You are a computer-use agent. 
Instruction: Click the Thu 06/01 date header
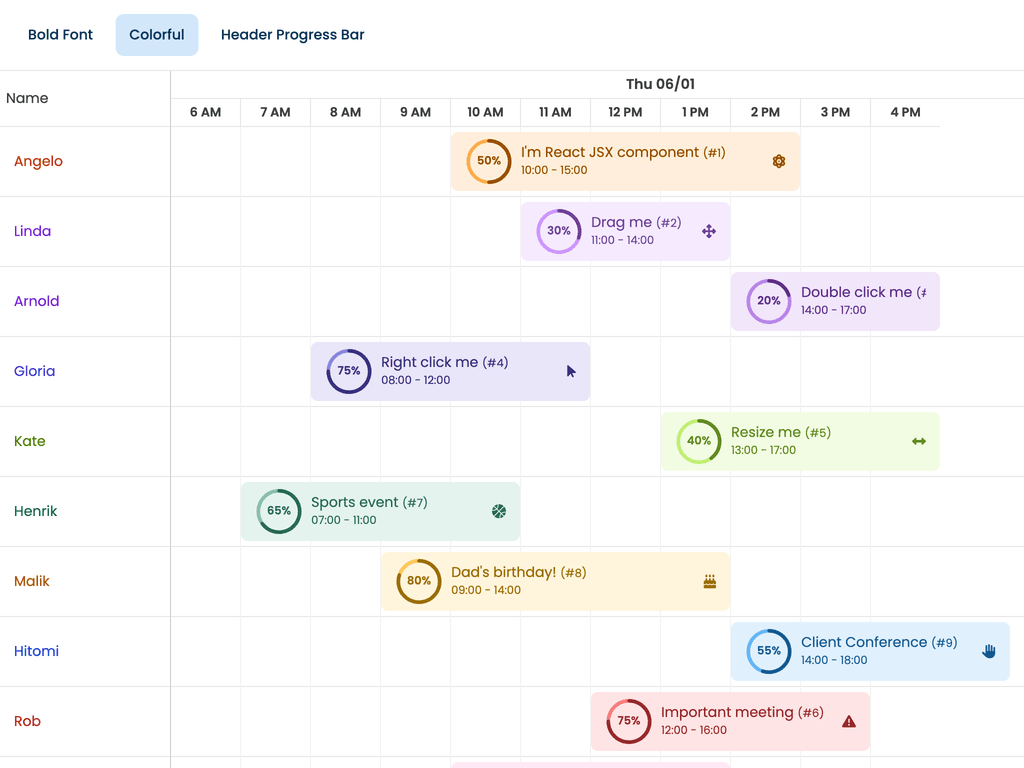pyautogui.click(x=660, y=84)
